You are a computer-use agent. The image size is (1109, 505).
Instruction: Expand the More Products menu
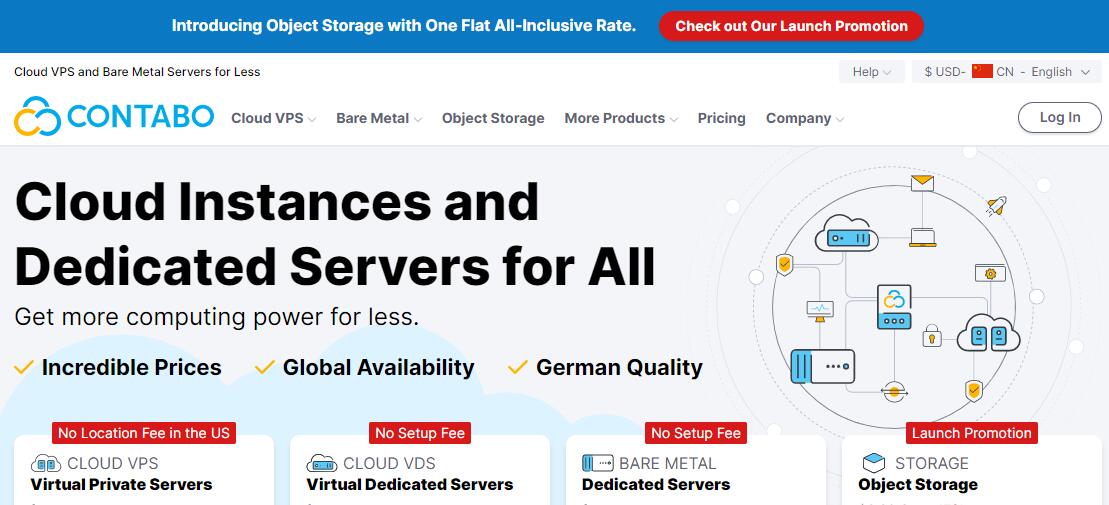621,118
